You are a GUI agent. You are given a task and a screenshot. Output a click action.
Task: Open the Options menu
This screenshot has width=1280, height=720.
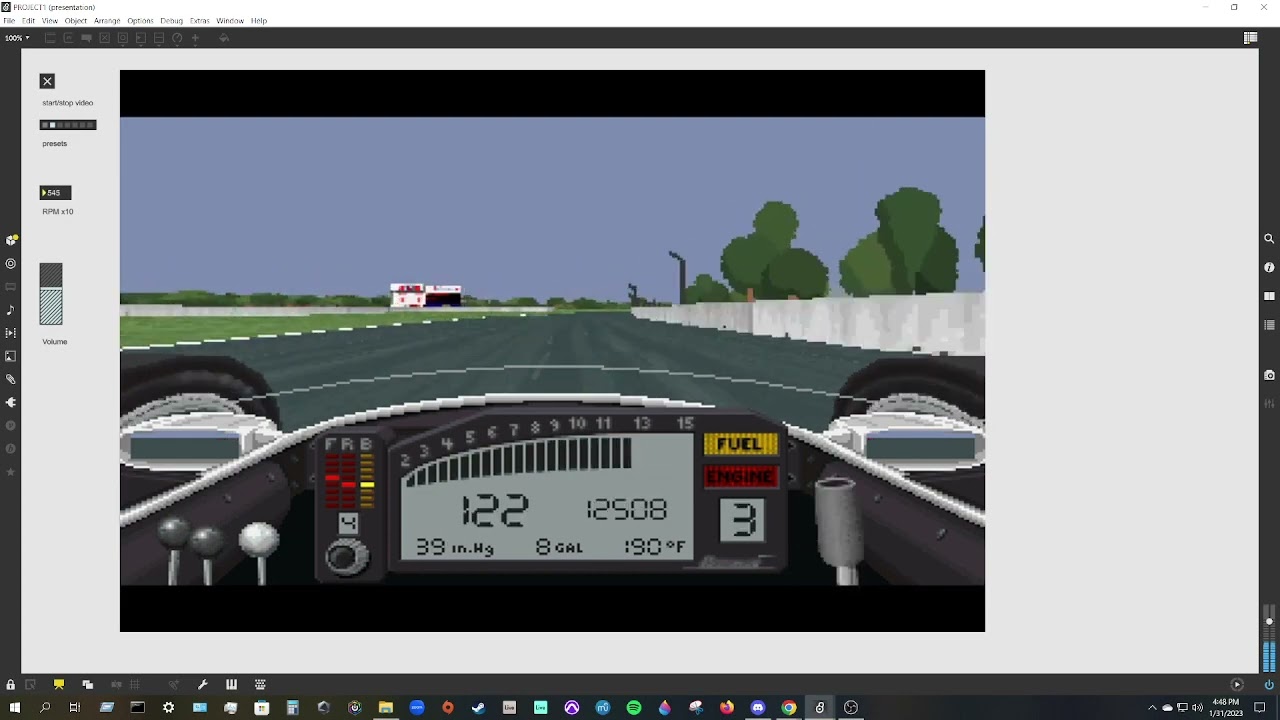tap(140, 21)
